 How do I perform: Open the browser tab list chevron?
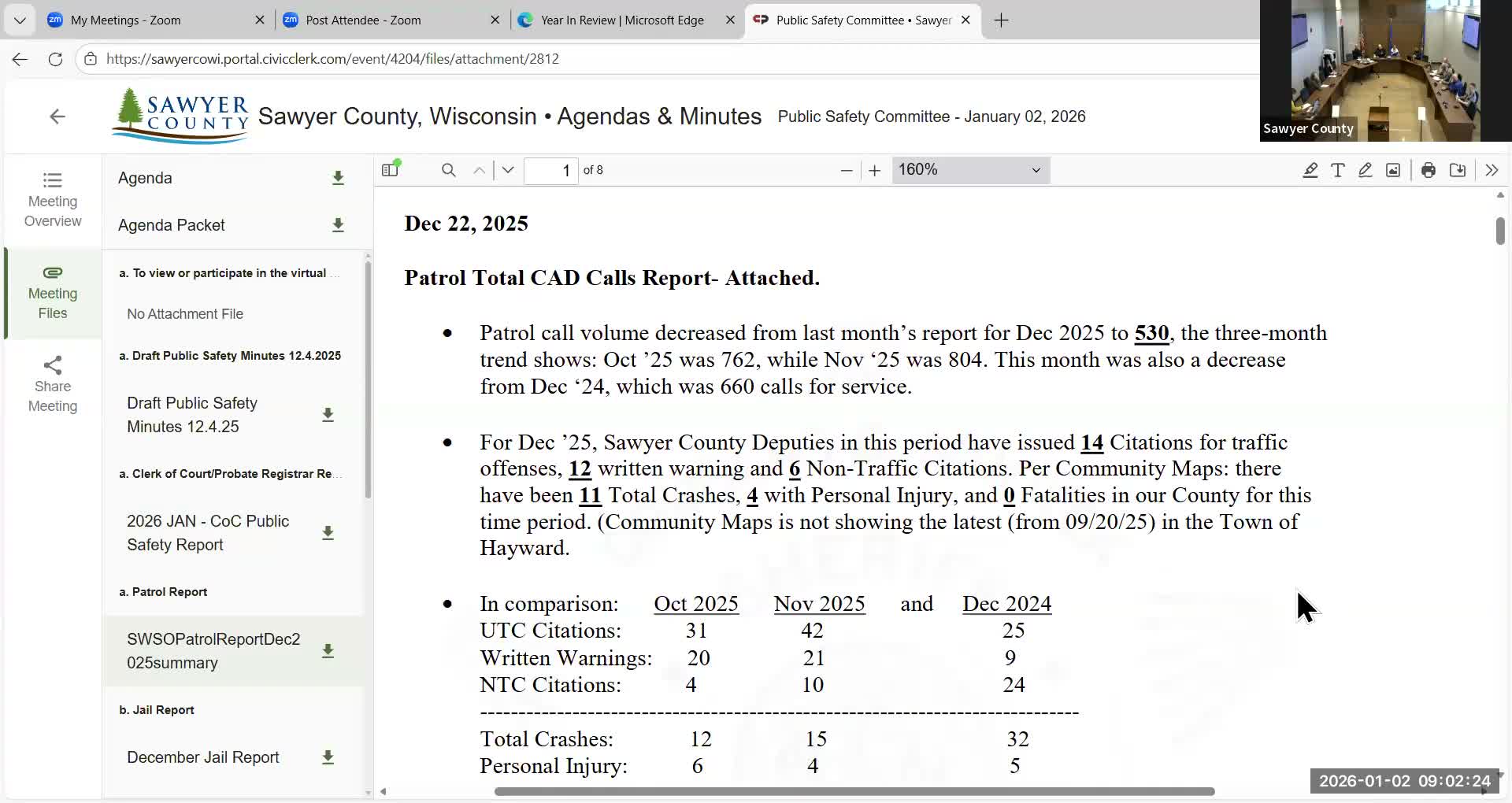(20, 20)
